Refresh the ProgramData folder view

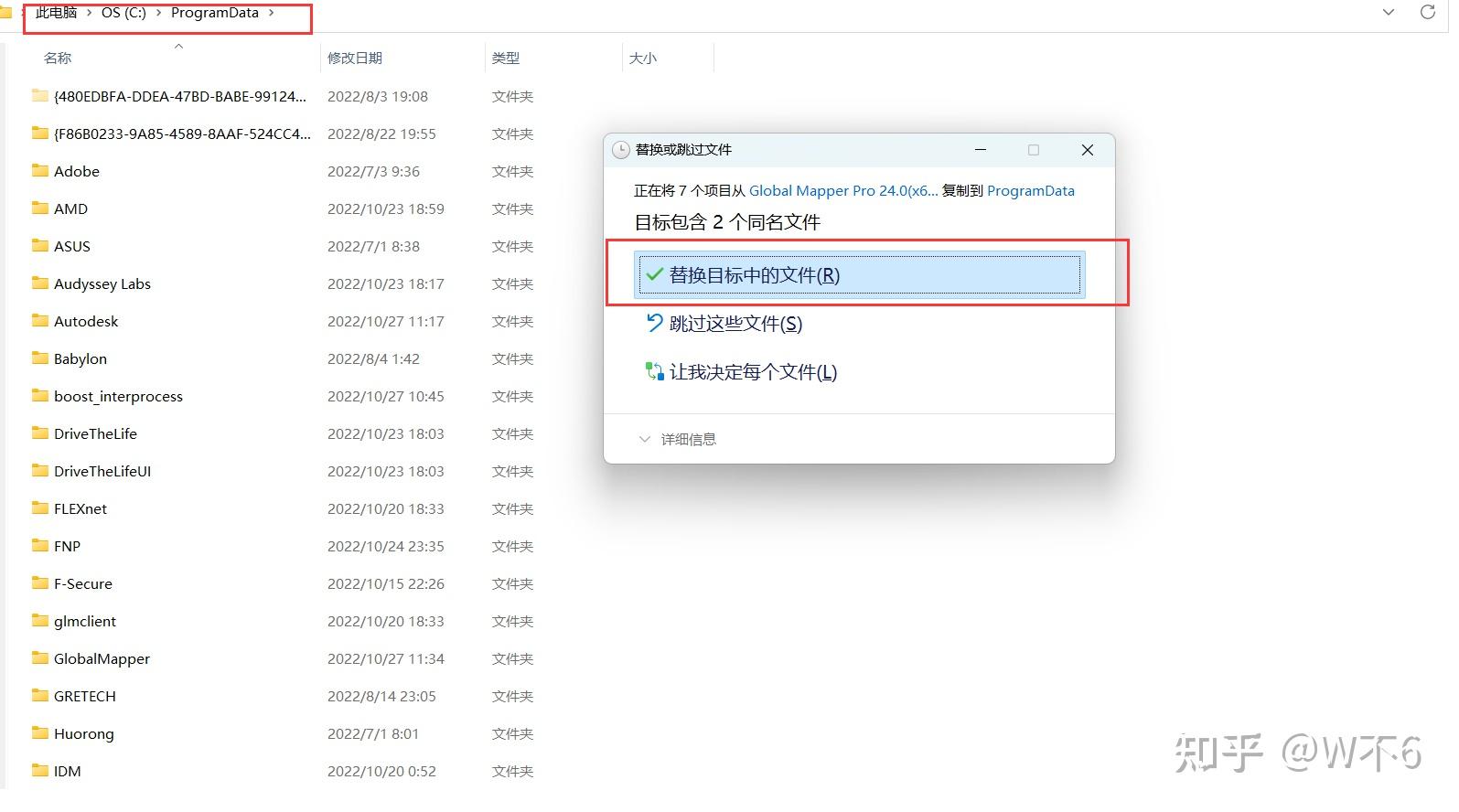[x=1427, y=12]
